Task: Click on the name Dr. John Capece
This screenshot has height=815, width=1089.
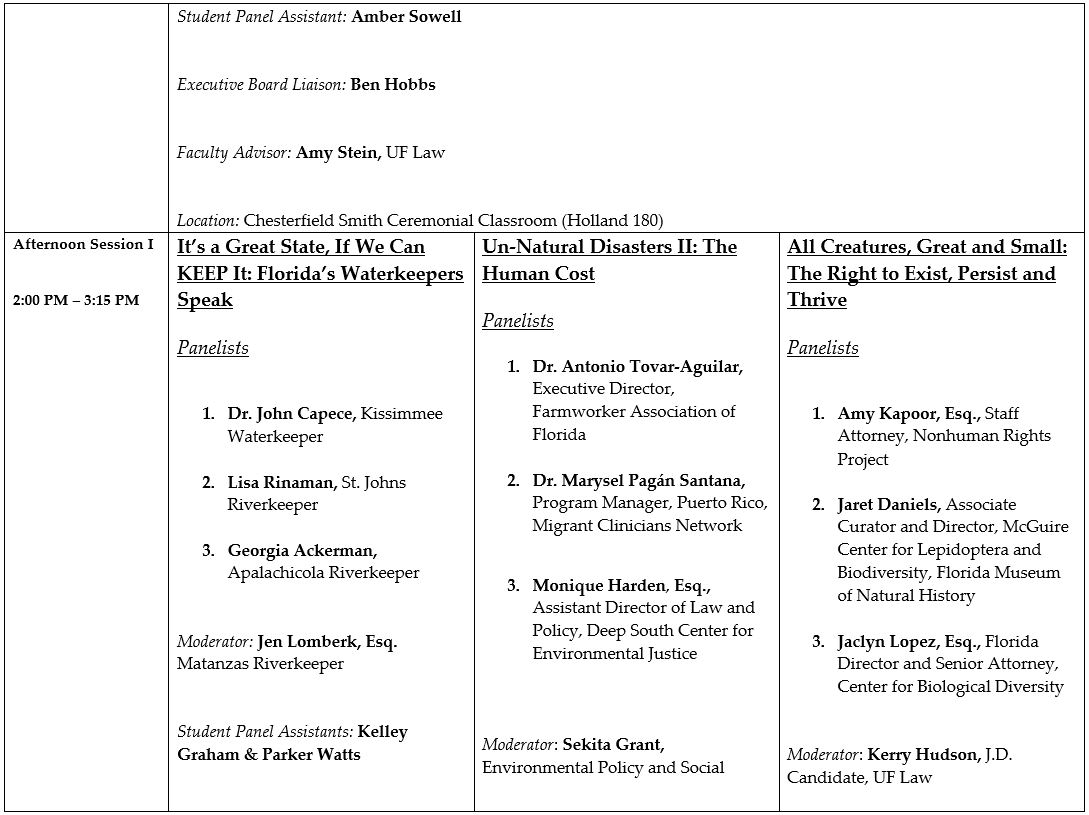Action: pos(291,414)
